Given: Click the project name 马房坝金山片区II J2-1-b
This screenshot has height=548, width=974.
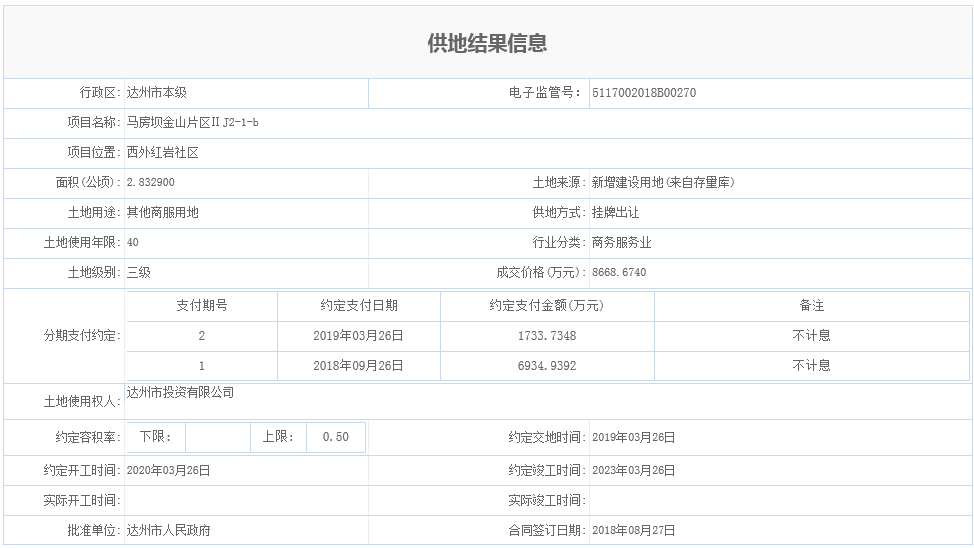Looking at the screenshot, I should (x=193, y=122).
